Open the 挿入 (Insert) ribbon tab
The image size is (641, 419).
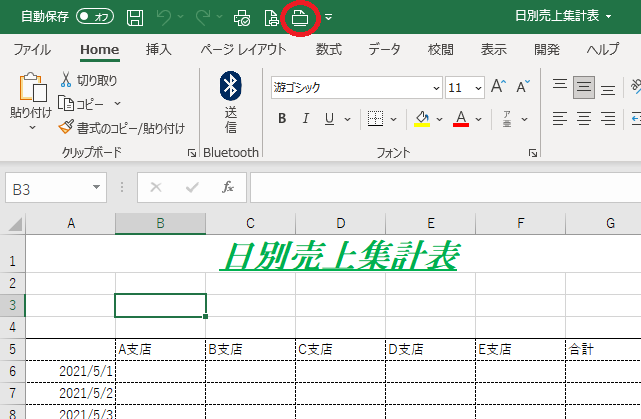(159, 50)
